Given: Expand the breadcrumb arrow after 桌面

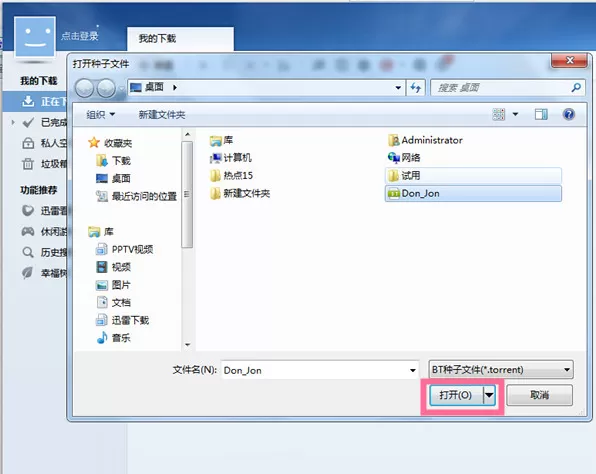Looking at the screenshot, I should point(175,87).
